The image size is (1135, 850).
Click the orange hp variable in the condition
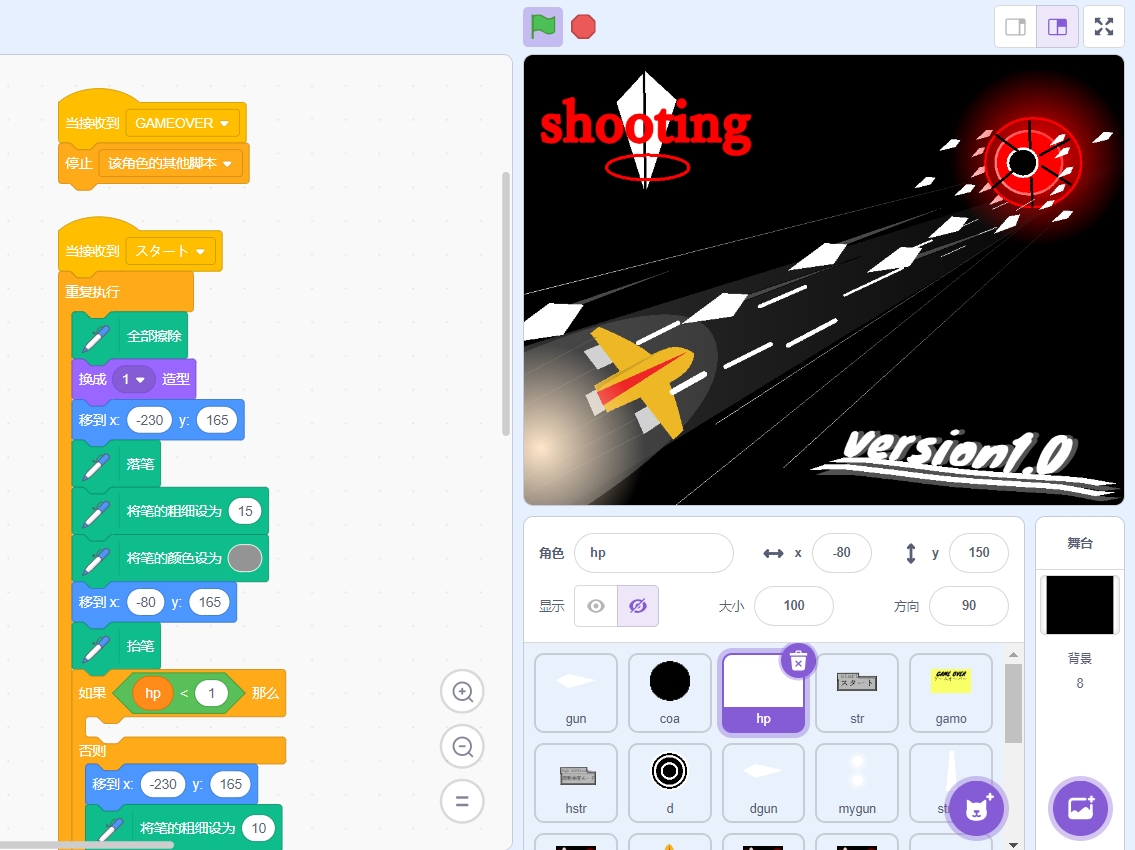coord(153,694)
